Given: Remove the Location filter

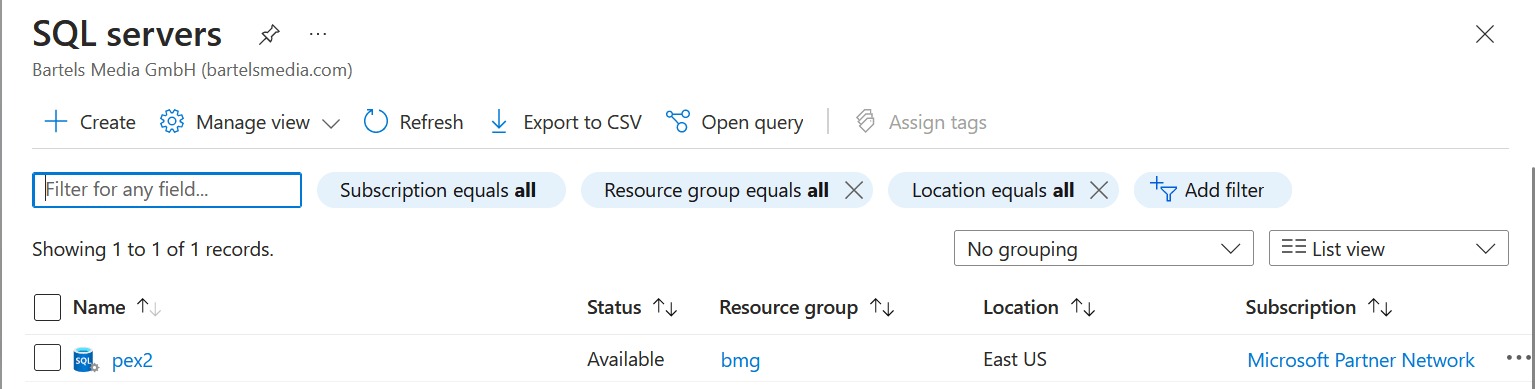Looking at the screenshot, I should tap(1099, 190).
